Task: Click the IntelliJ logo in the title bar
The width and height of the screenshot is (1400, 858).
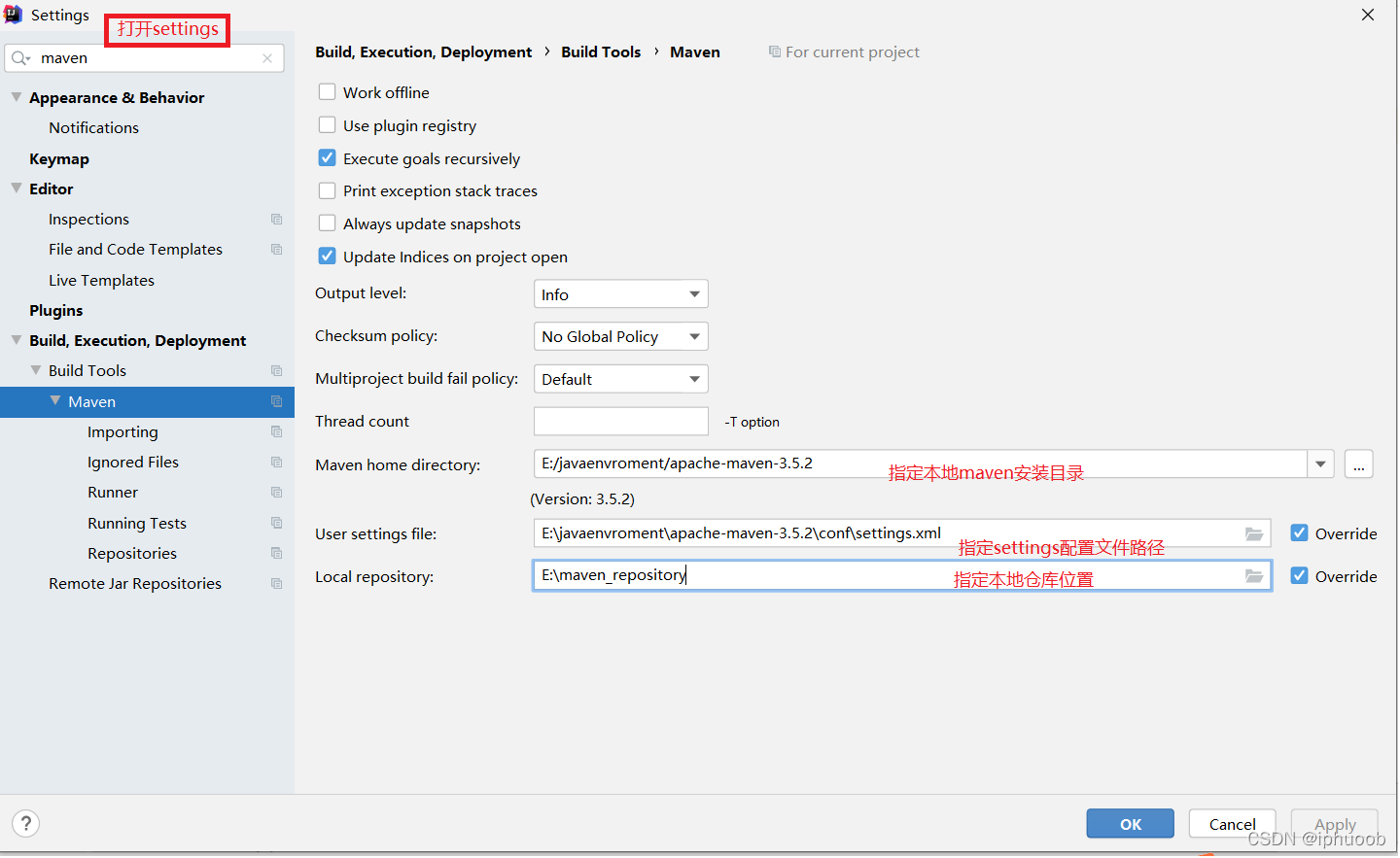Action: click(x=14, y=15)
